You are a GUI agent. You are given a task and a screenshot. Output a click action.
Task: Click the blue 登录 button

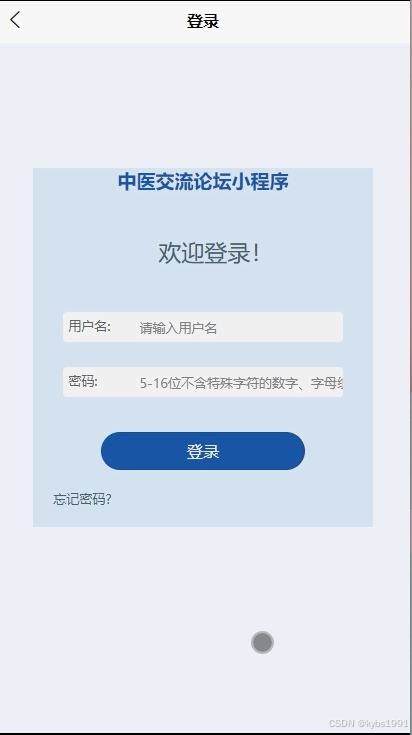202,451
